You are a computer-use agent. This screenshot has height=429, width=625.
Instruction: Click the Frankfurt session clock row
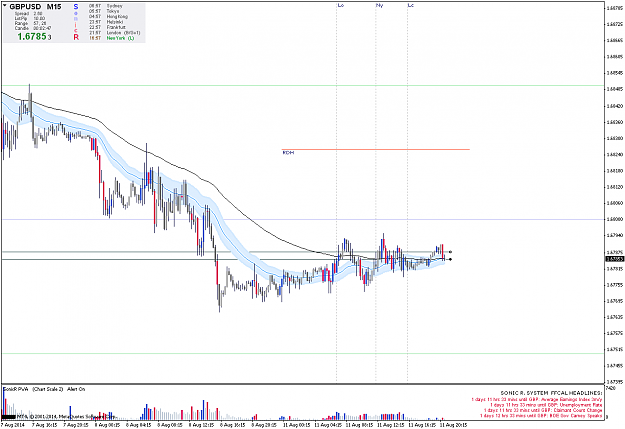pos(106,27)
